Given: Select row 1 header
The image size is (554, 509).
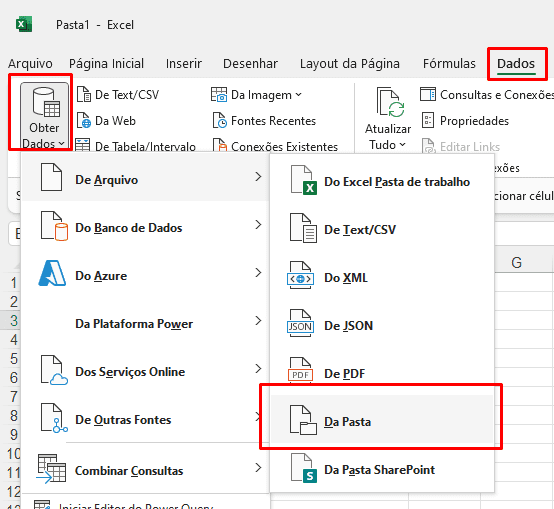Looking at the screenshot, I should (12, 282).
